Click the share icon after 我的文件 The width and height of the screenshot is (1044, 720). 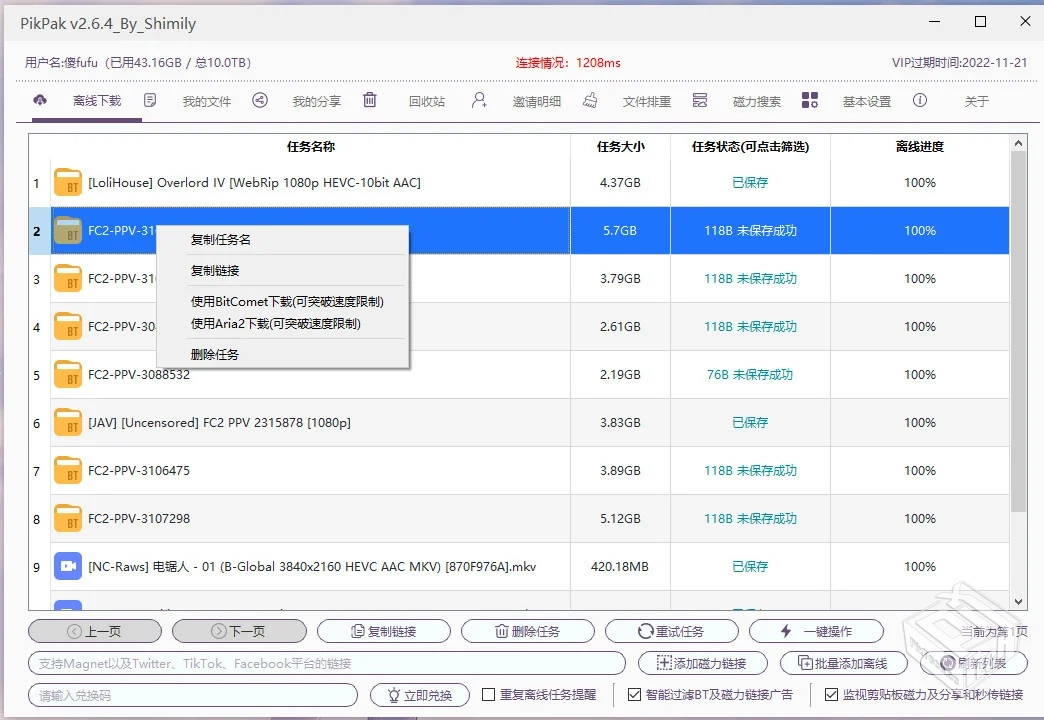(x=259, y=100)
